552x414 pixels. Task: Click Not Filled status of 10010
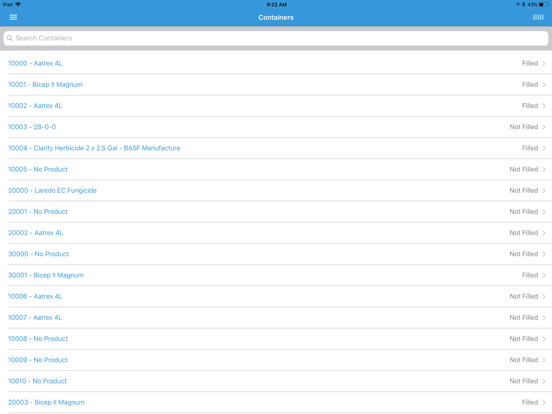pos(524,381)
